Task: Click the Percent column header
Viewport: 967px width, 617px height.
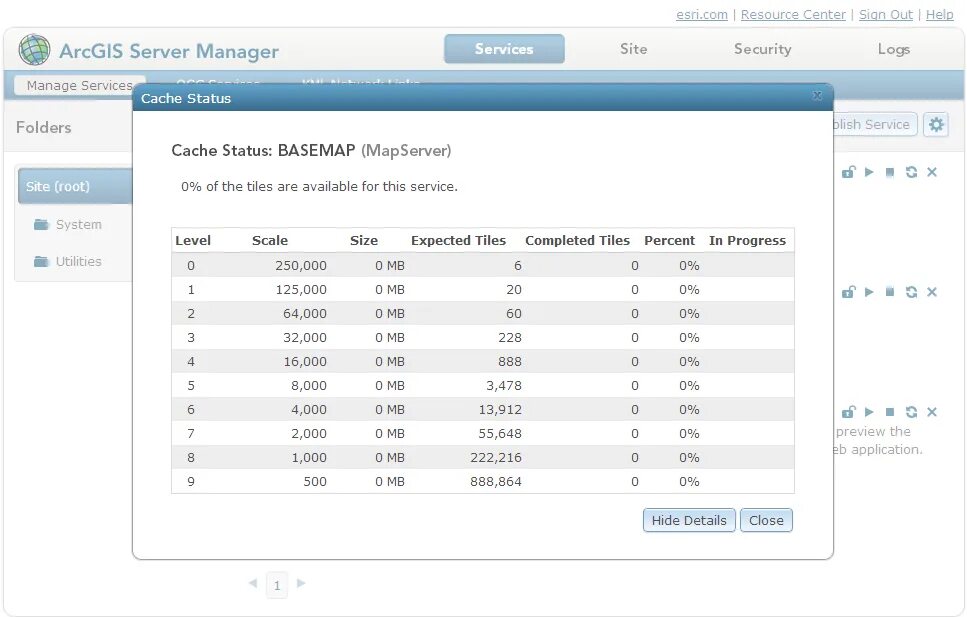Action: click(x=669, y=241)
